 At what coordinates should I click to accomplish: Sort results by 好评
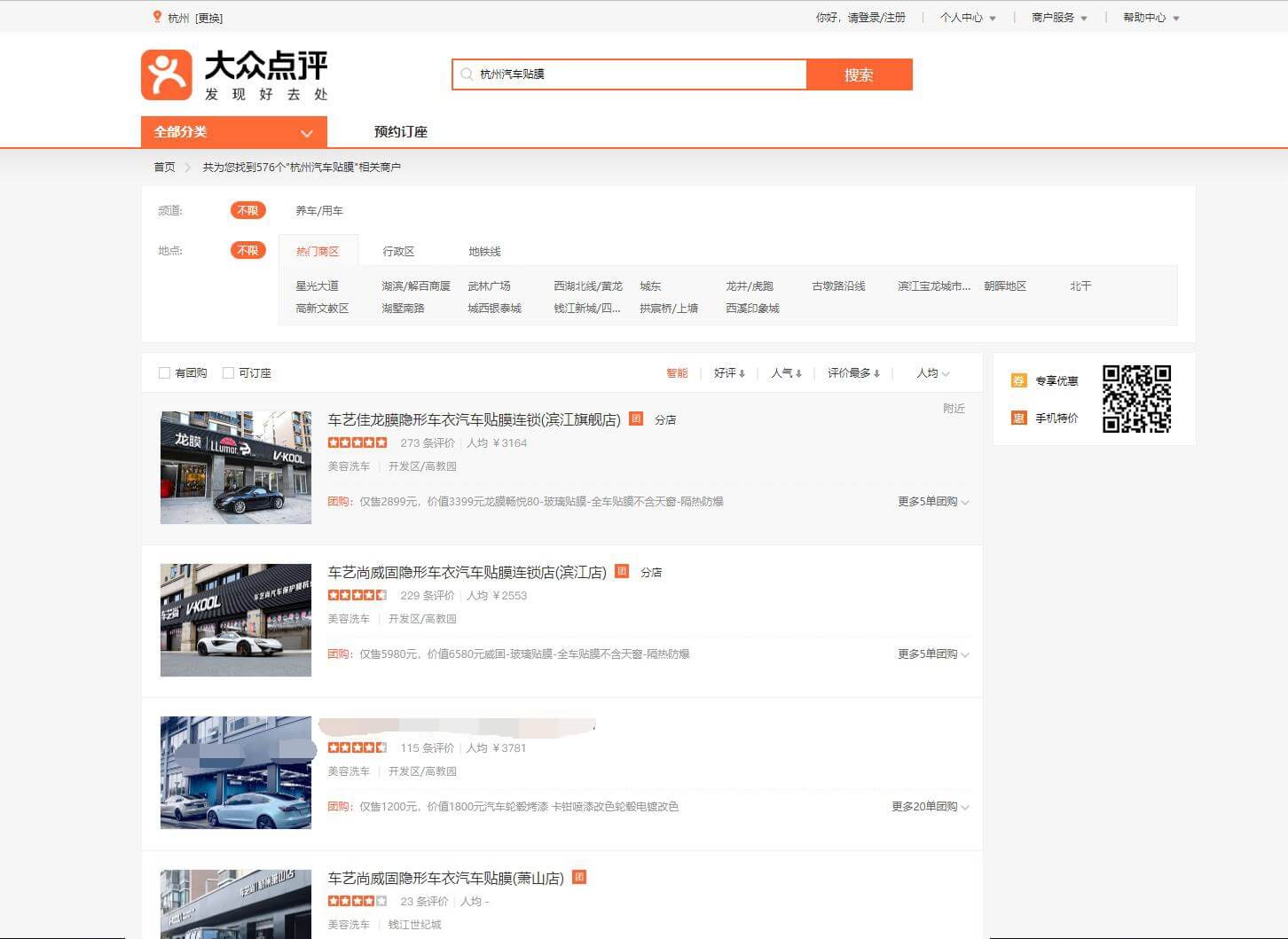coord(729,373)
